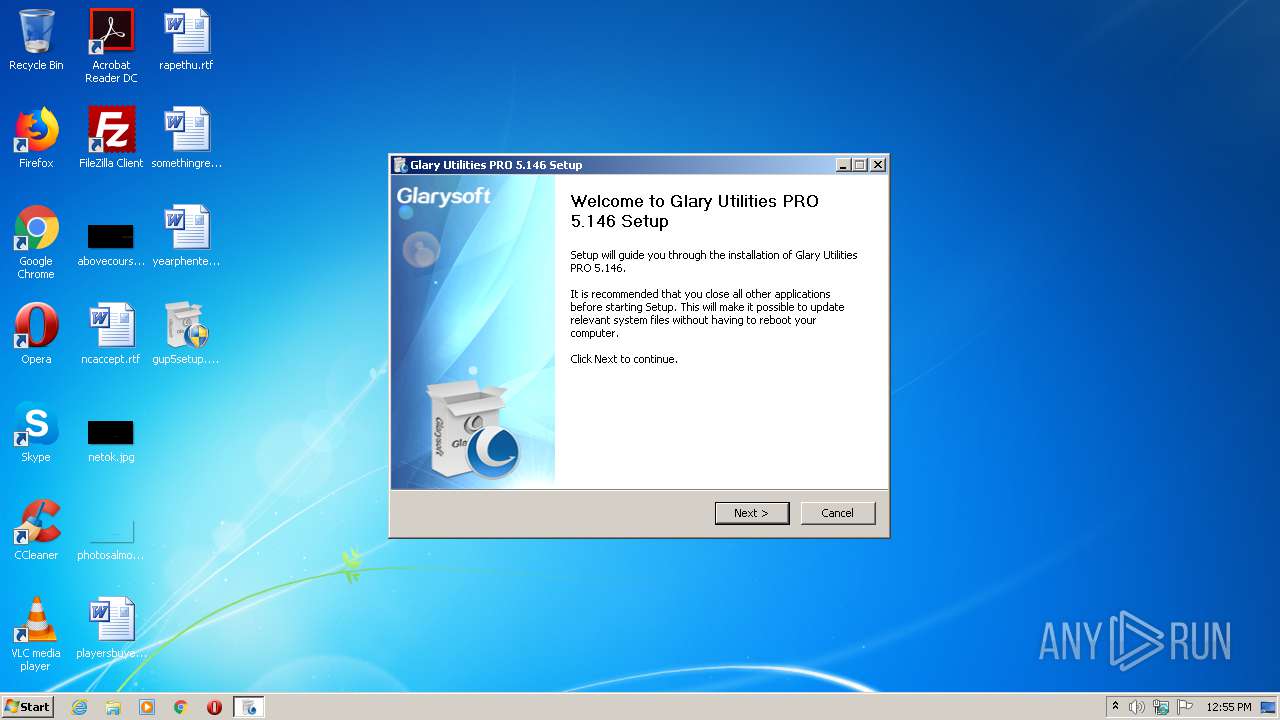The image size is (1280, 720).
Task: Click the taskbar clock showing 12:55 PM
Action: coord(1229,707)
